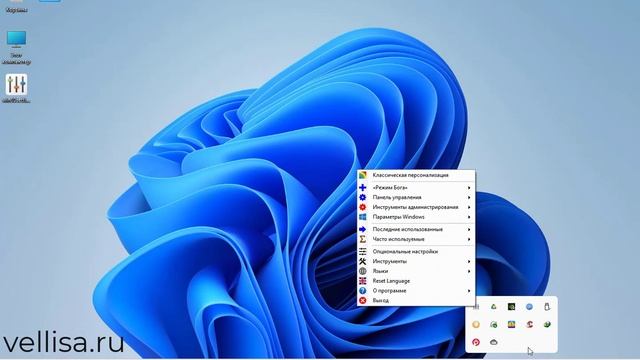Expand the Последние использованные list

(x=416, y=229)
